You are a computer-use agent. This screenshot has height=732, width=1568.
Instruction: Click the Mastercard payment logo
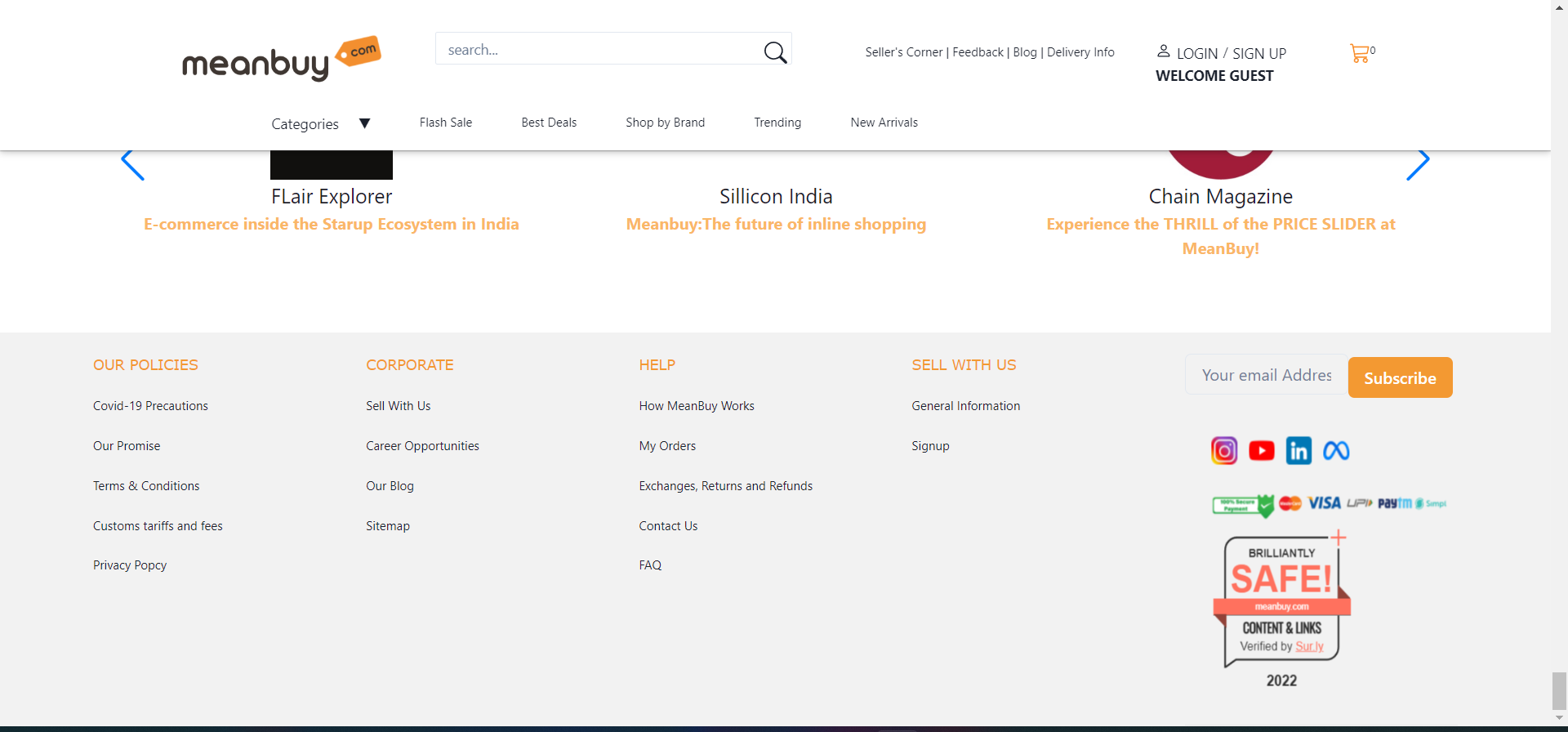(1290, 503)
